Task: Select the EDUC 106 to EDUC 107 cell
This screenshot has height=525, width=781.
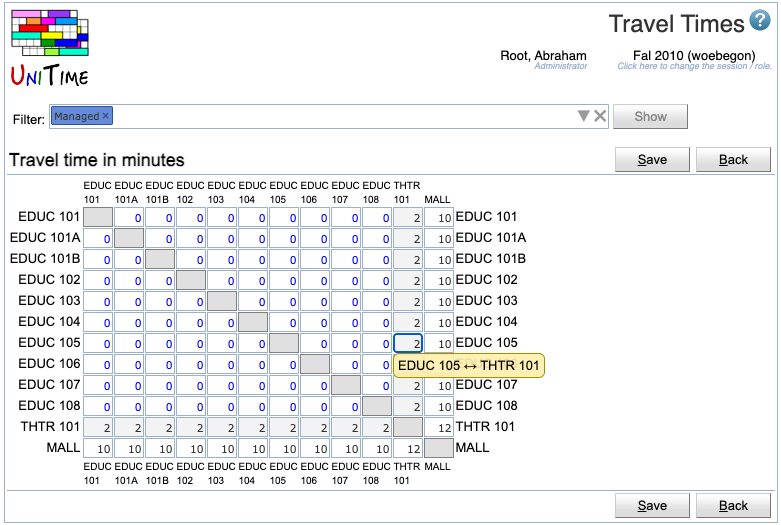Action: coord(346,365)
